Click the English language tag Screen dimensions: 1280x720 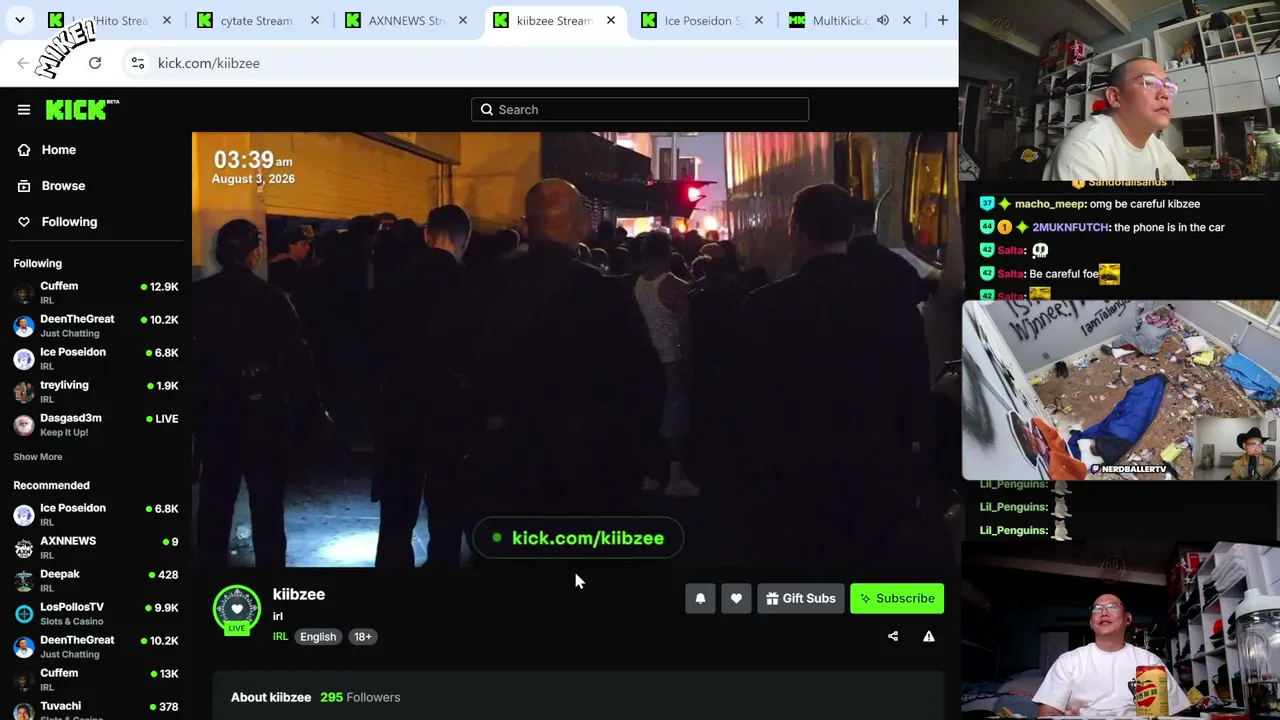[x=318, y=637]
